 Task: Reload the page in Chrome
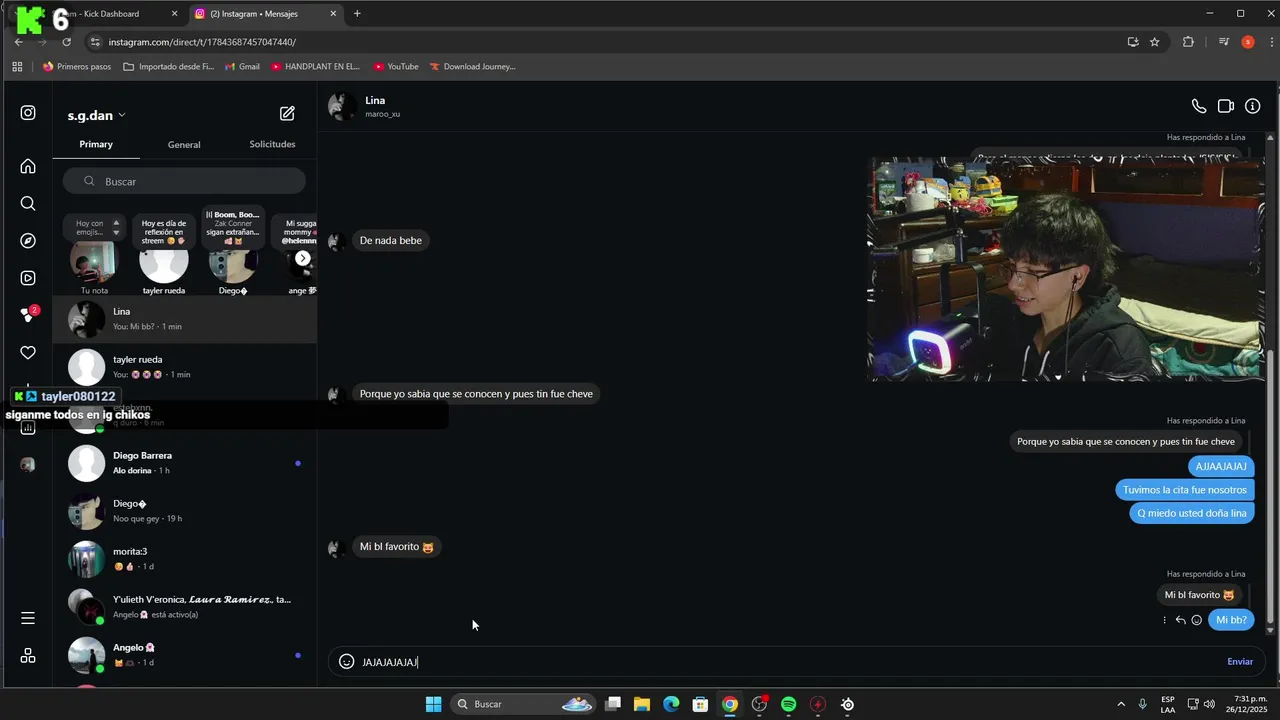[67, 42]
